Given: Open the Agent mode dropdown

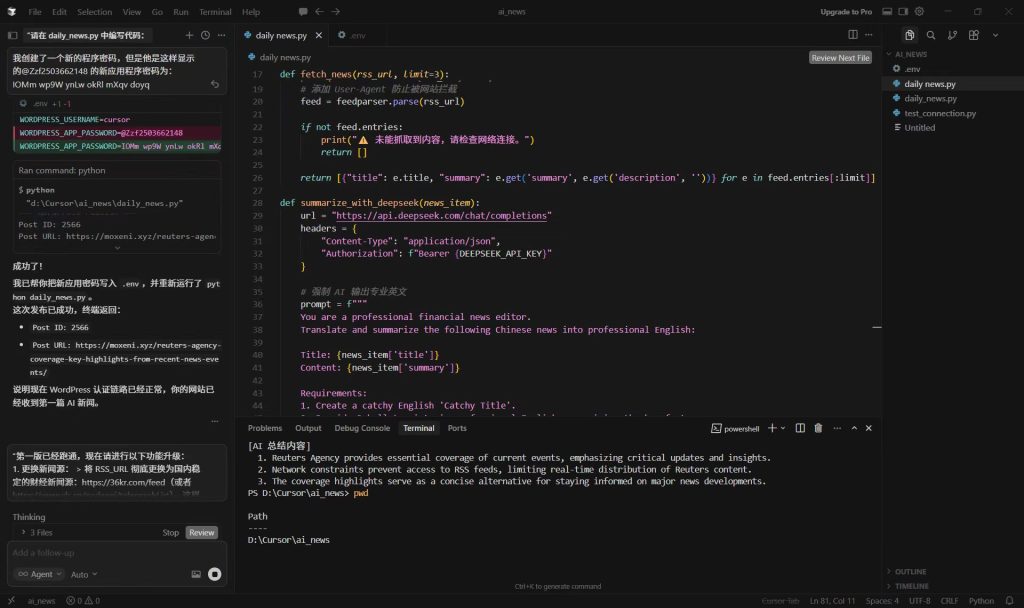Looking at the screenshot, I should click(39, 575).
